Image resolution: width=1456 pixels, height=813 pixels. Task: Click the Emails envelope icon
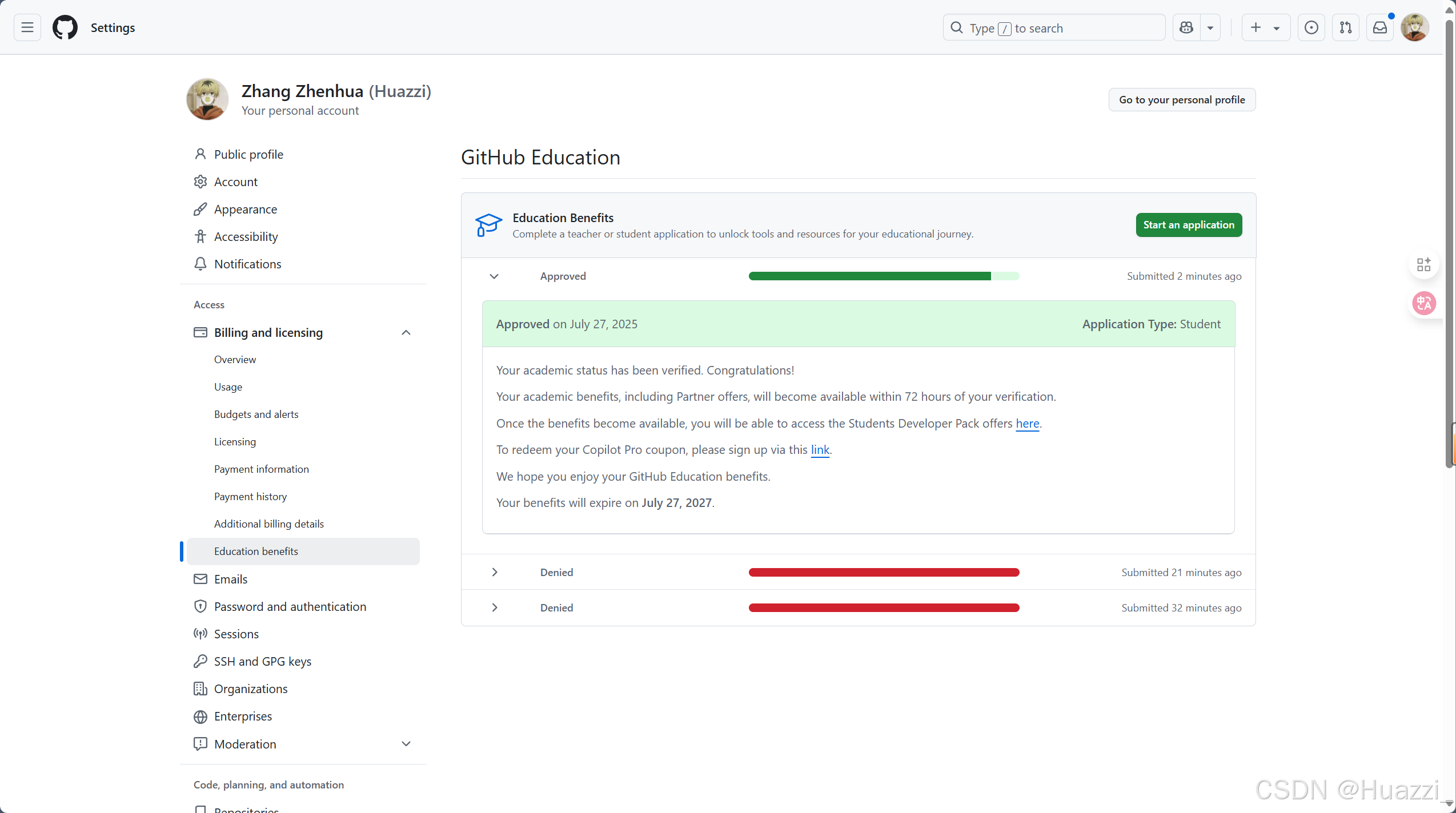[x=200, y=579]
